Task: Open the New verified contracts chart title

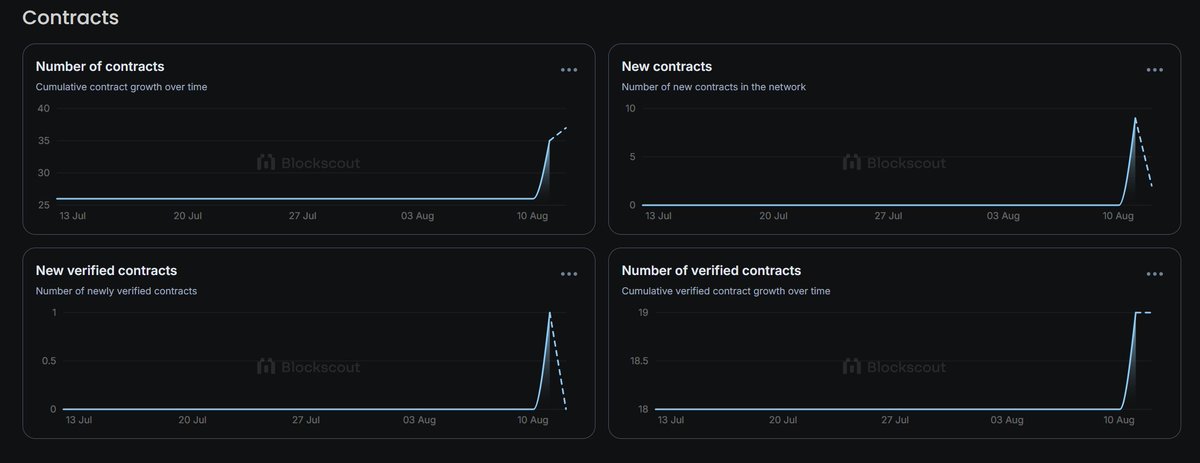Action: click(x=106, y=271)
